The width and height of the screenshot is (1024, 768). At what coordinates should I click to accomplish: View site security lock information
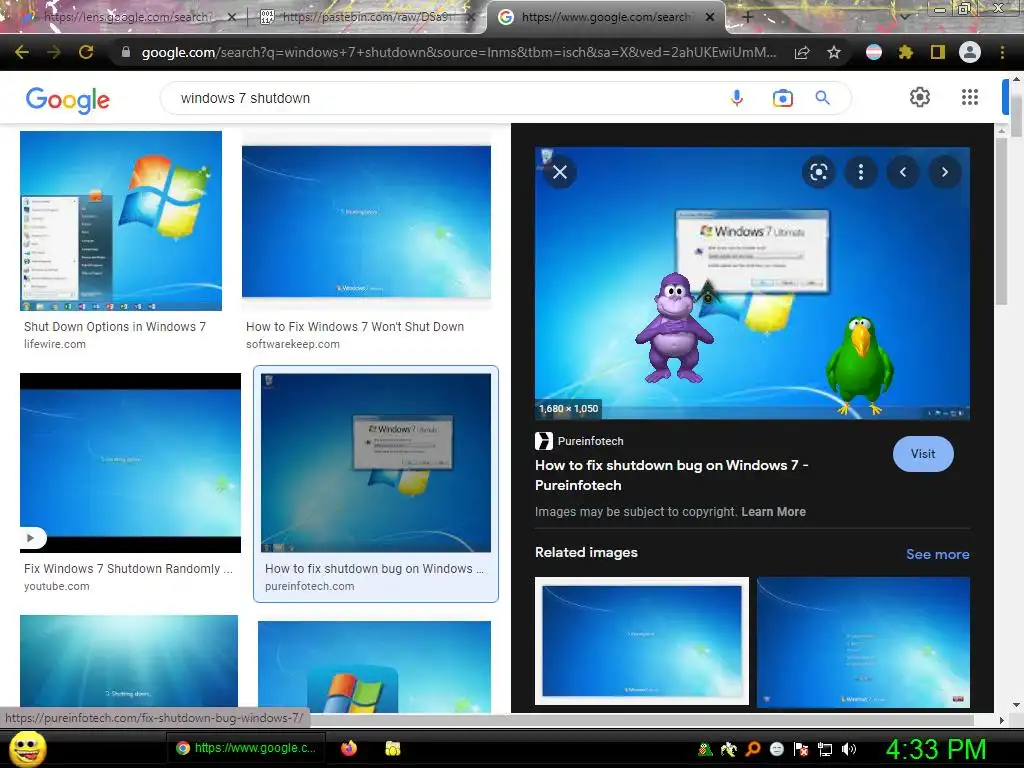click(x=126, y=52)
